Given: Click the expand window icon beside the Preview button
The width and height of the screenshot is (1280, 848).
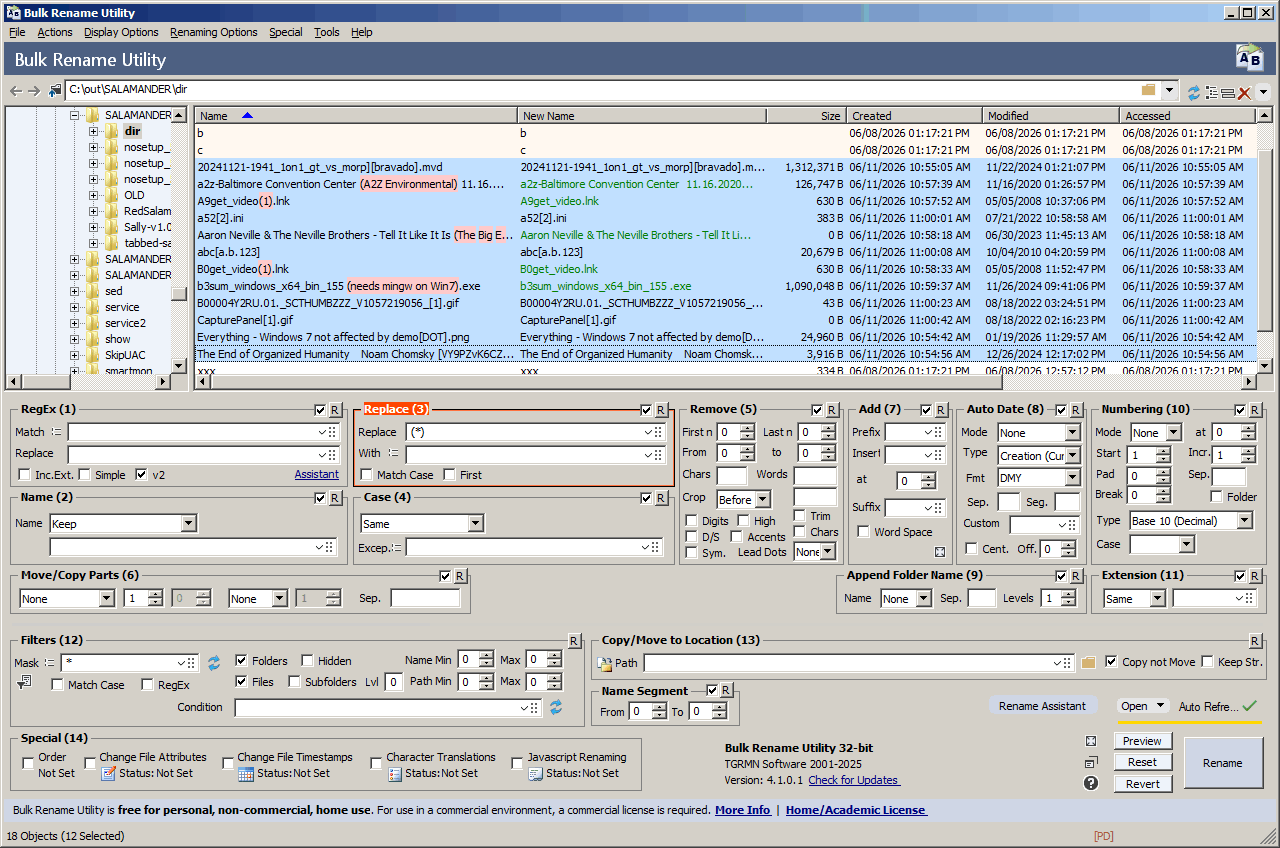Looking at the screenshot, I should click(1091, 741).
